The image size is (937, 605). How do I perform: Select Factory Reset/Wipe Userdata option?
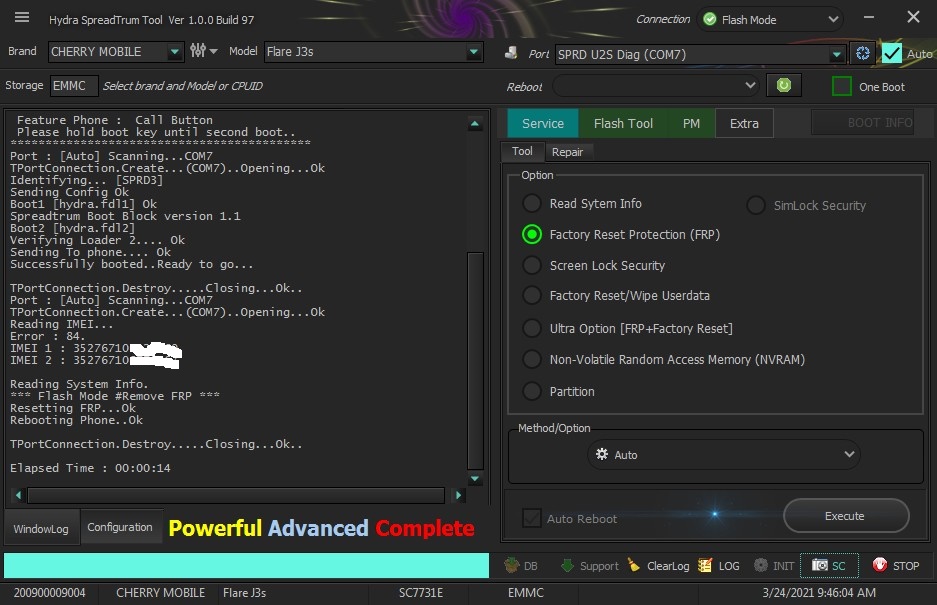(531, 295)
